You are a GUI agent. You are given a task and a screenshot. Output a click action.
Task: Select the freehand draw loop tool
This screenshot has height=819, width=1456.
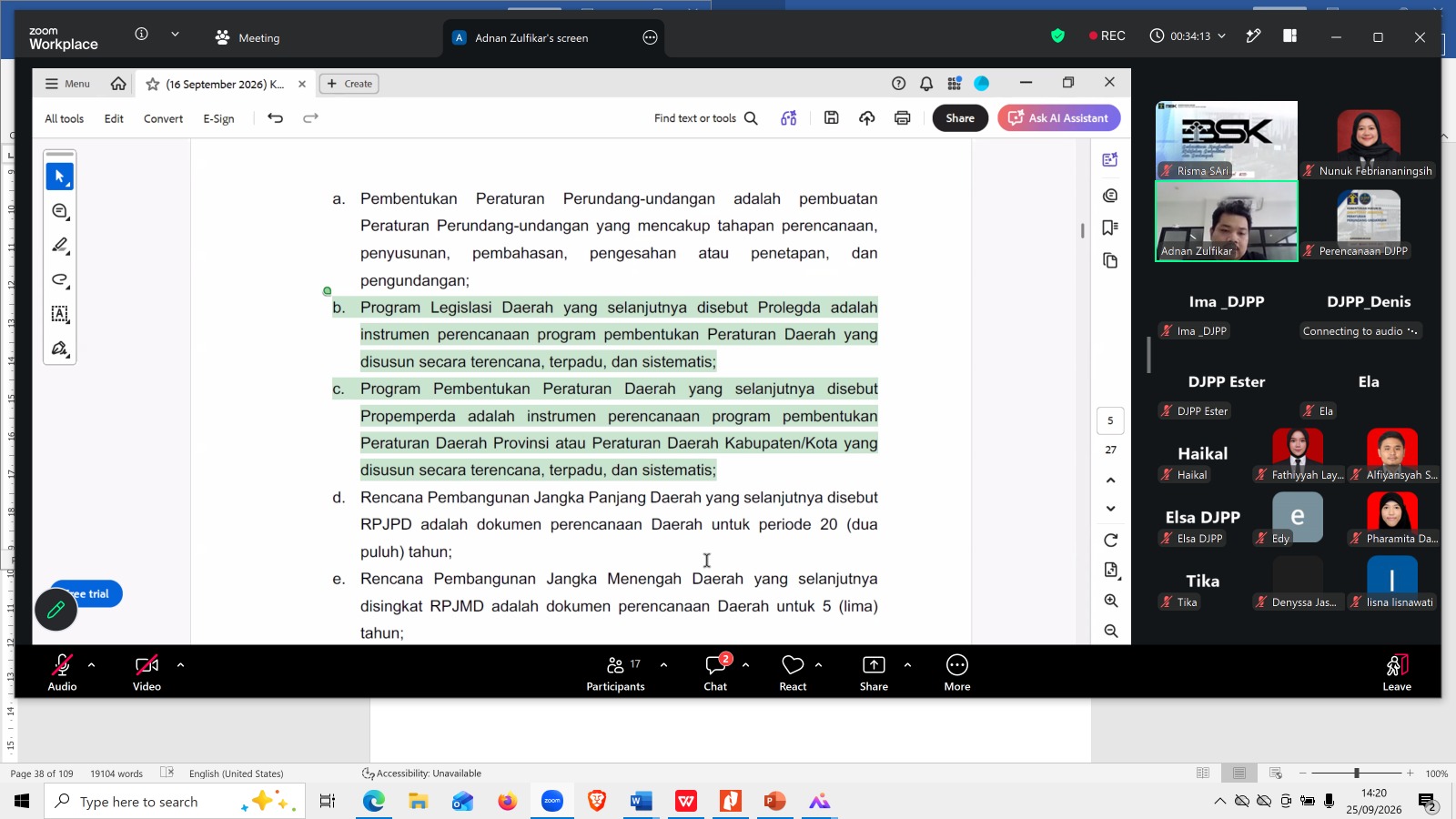(x=60, y=279)
